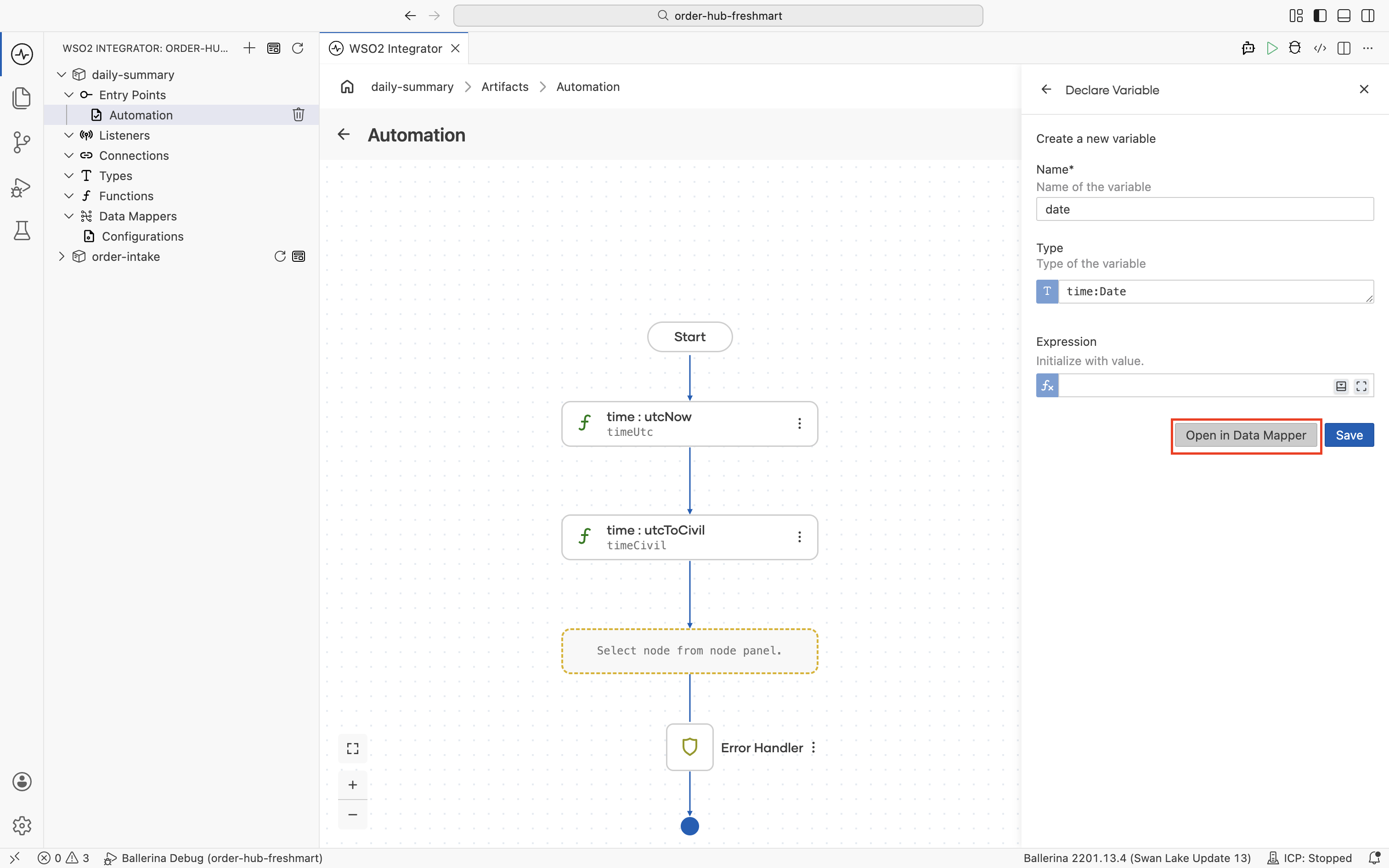
Task: Click the Artifacts breadcrumb
Action: click(504, 87)
